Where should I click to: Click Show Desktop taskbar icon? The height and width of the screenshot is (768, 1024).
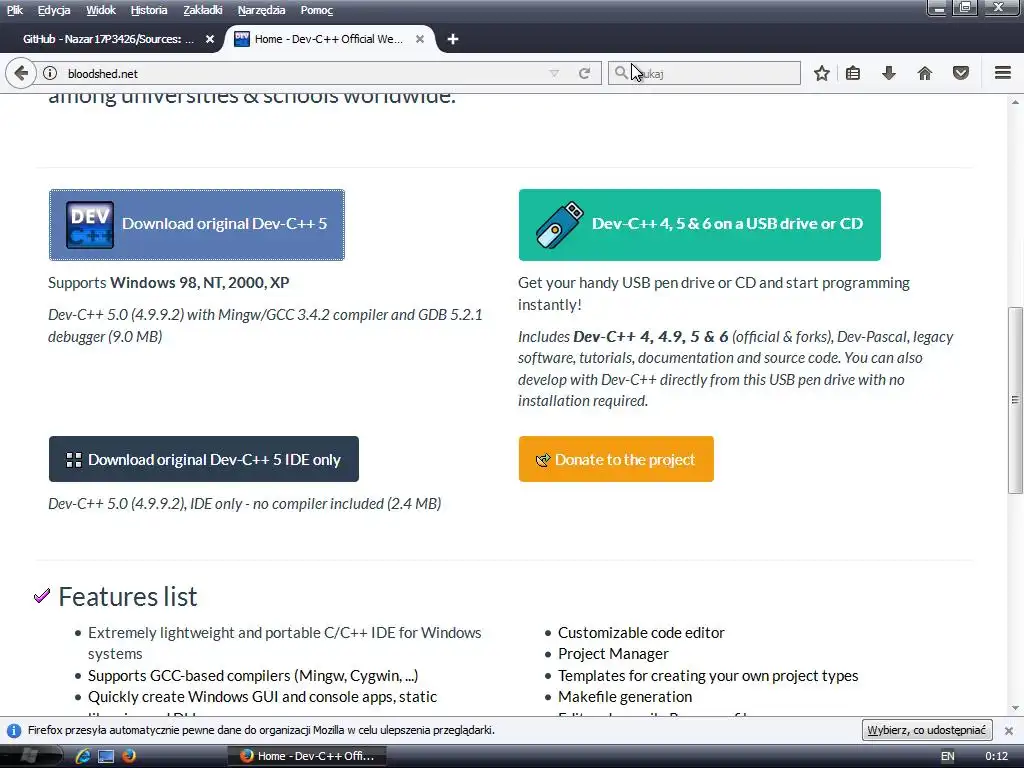tap(106, 756)
